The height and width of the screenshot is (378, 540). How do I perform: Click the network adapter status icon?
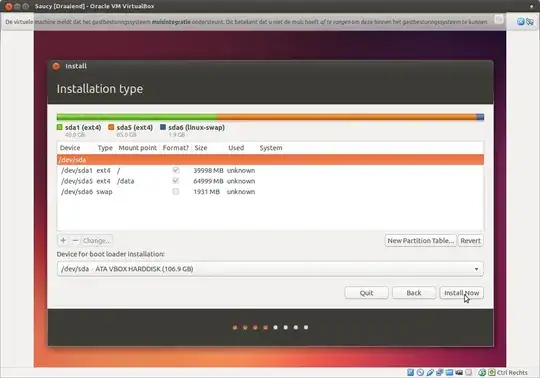[x=439, y=372]
